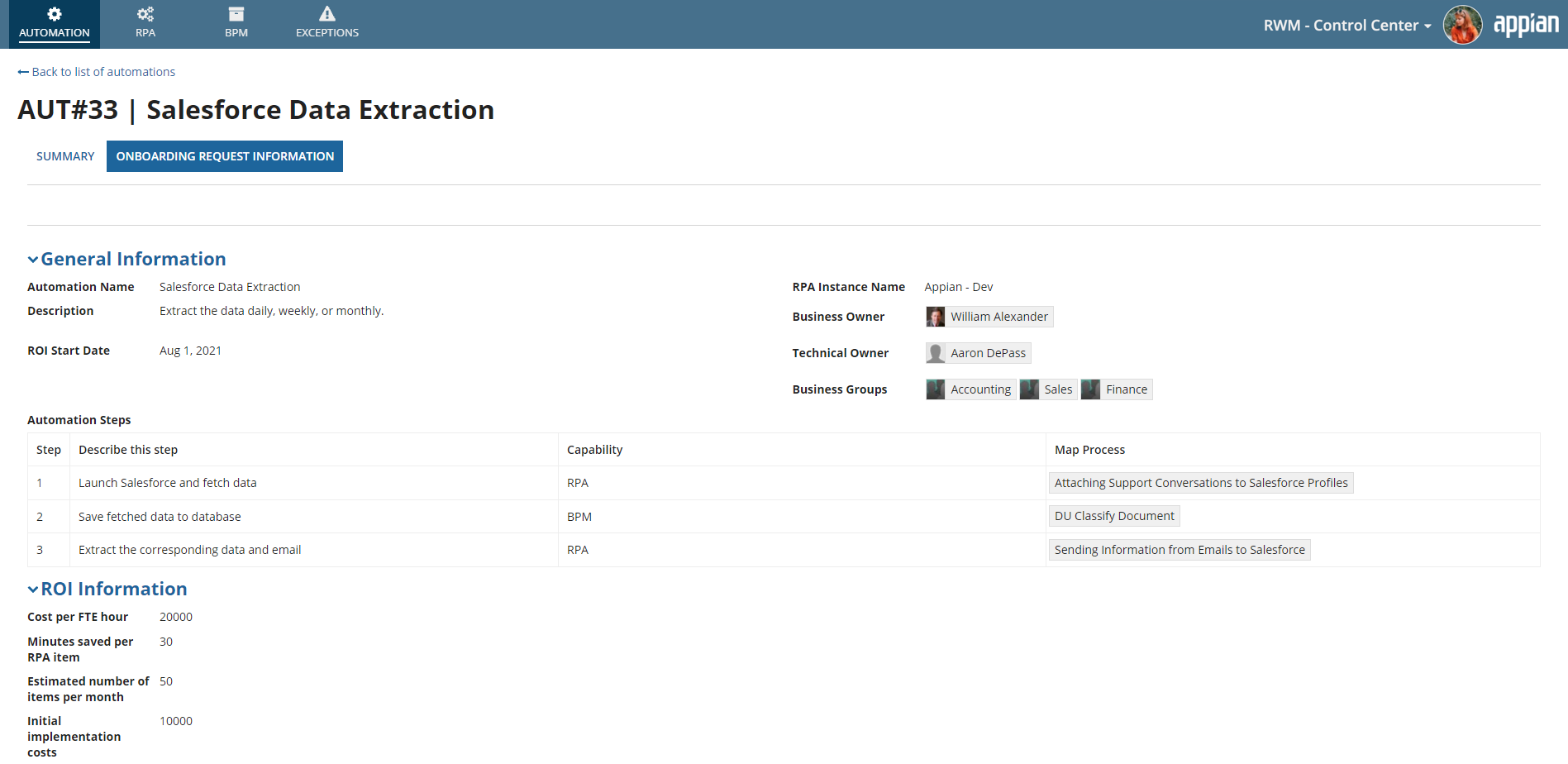Click the back arrow icon
The image size is (1568, 764).
[x=23, y=72]
